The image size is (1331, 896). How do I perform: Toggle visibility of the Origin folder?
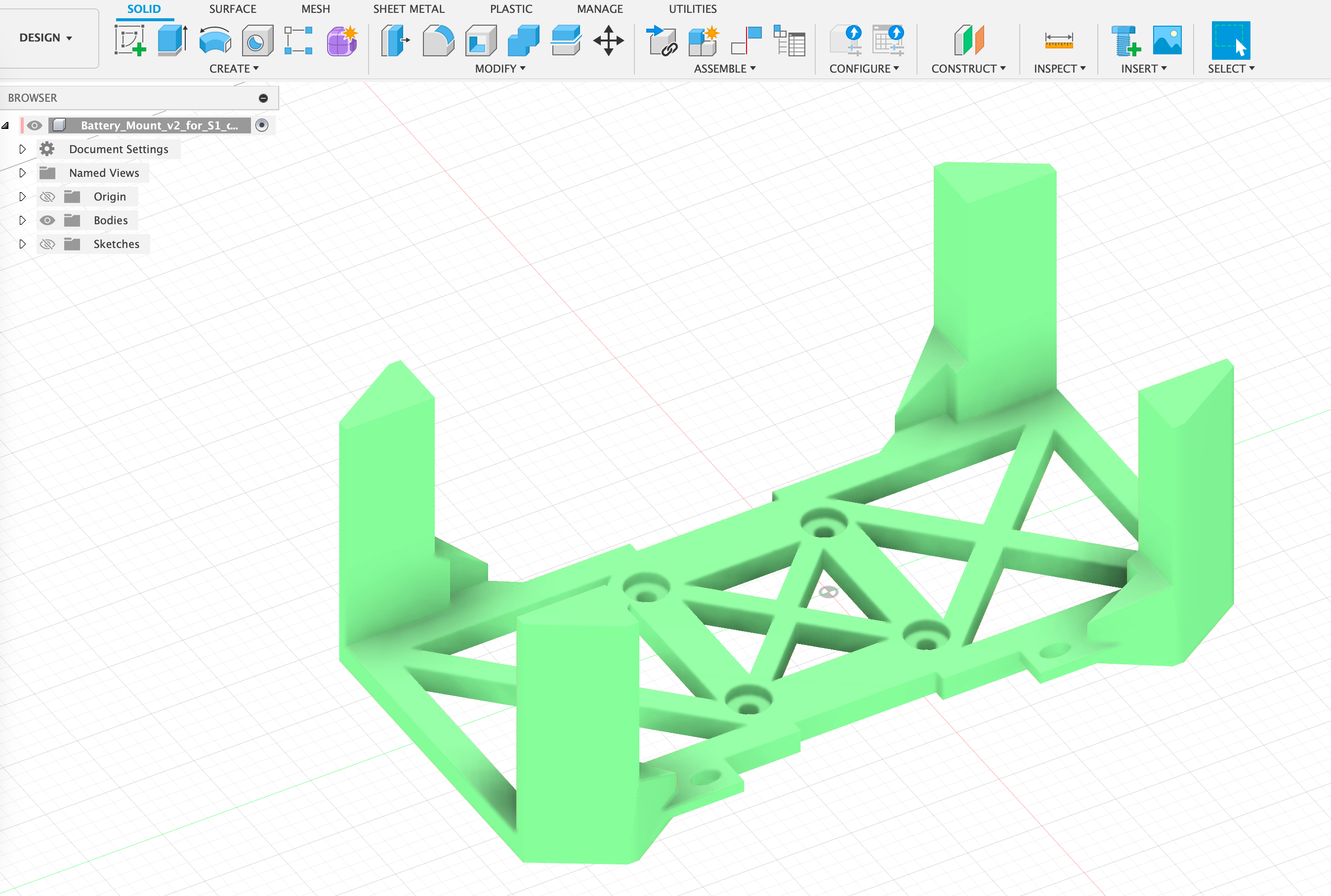coord(47,197)
